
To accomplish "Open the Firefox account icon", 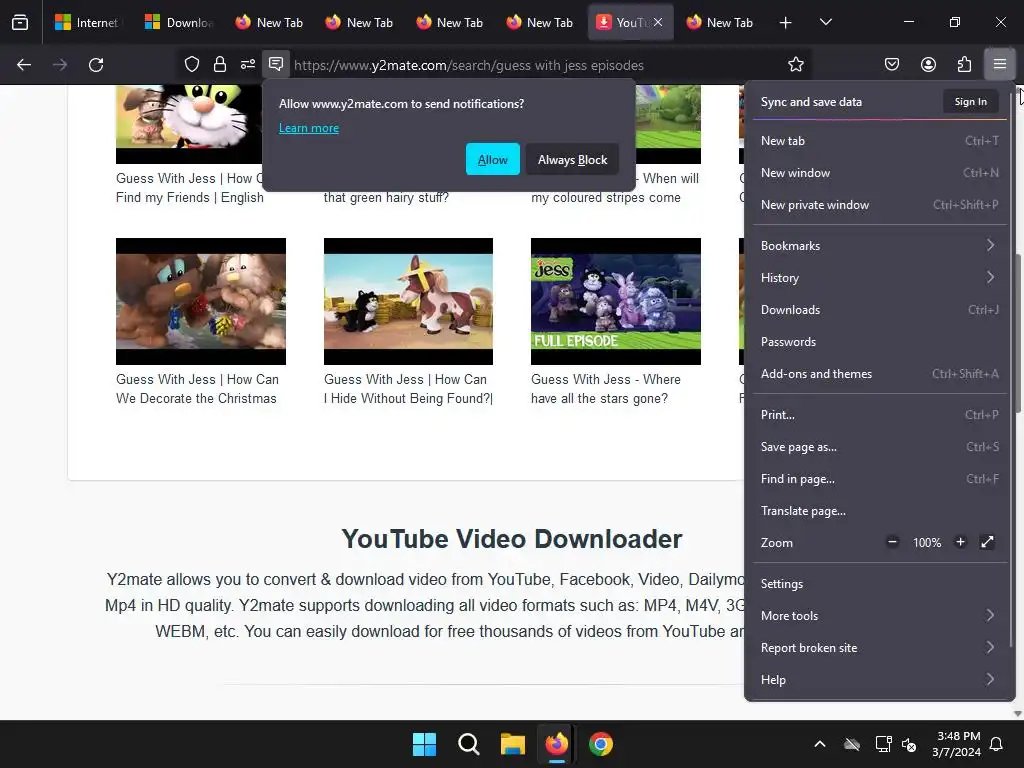I will pyautogui.click(x=928, y=65).
